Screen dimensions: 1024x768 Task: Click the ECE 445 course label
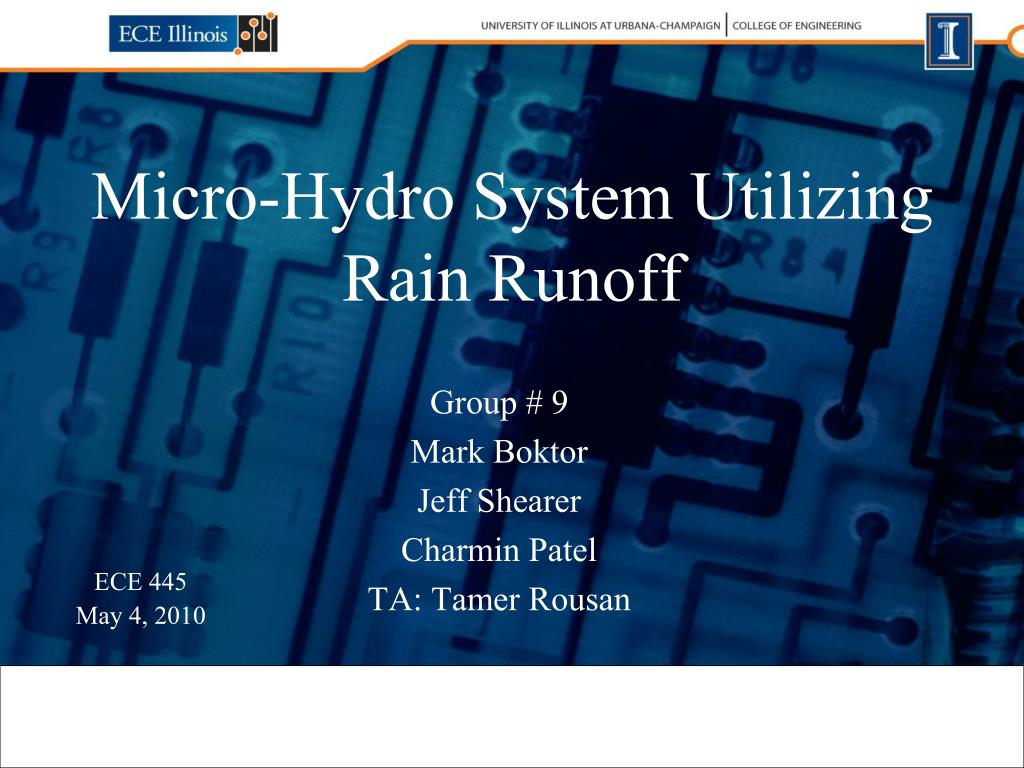(140, 581)
